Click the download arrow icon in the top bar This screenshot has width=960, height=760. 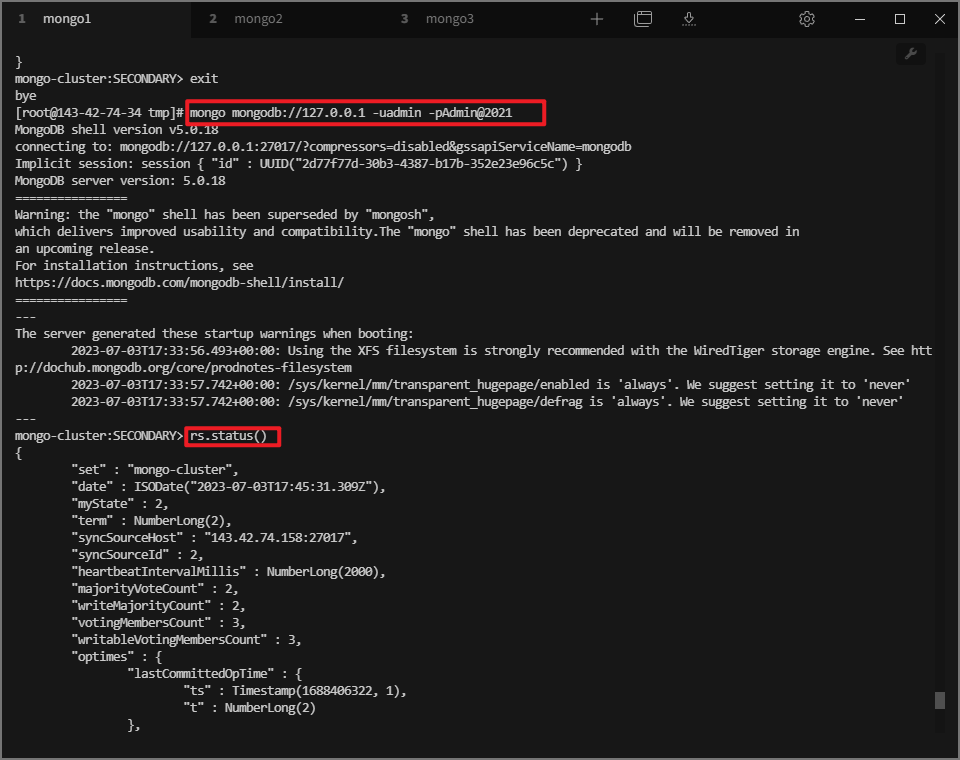click(x=689, y=19)
